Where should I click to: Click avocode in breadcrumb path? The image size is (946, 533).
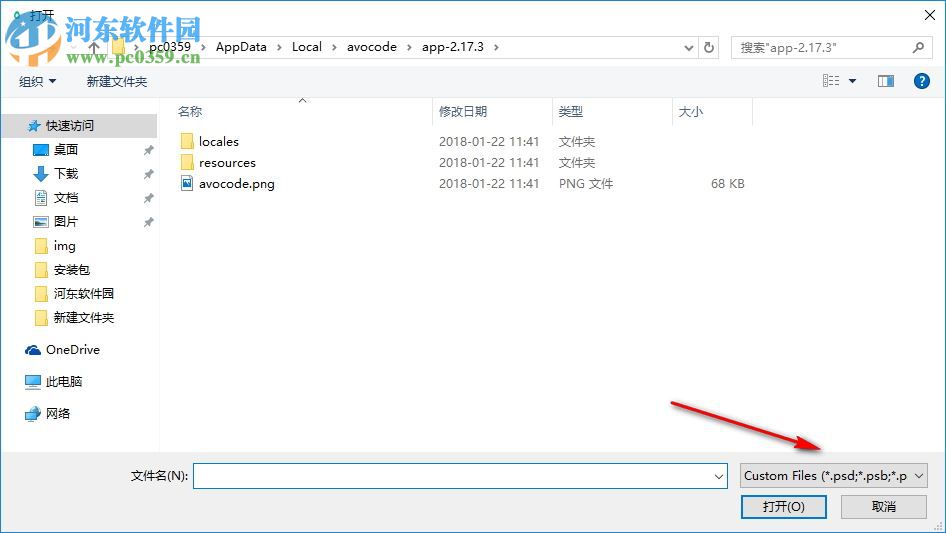(372, 47)
